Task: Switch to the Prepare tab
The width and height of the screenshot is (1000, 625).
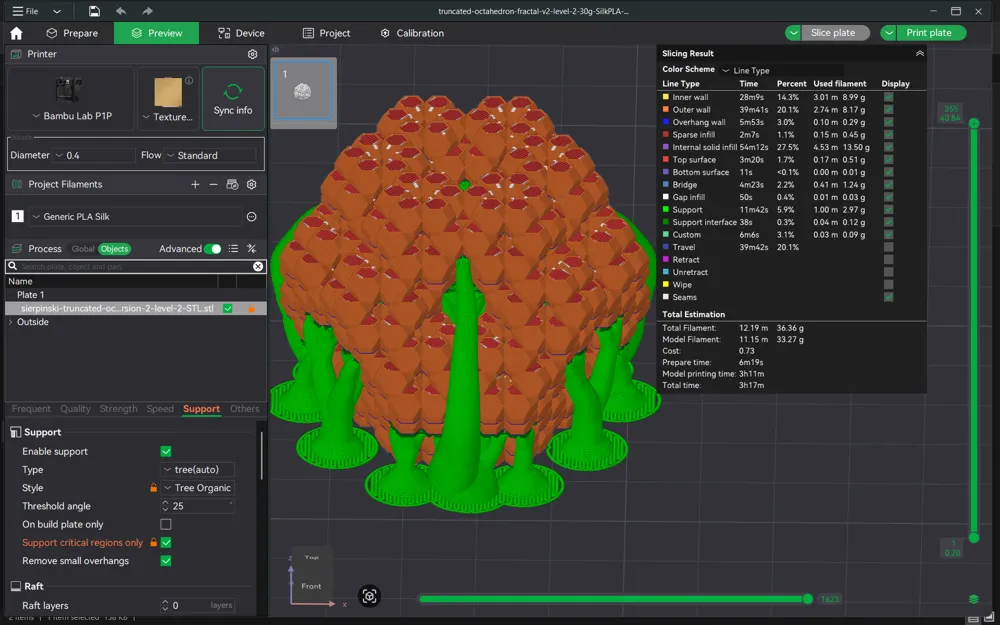Action: point(72,33)
